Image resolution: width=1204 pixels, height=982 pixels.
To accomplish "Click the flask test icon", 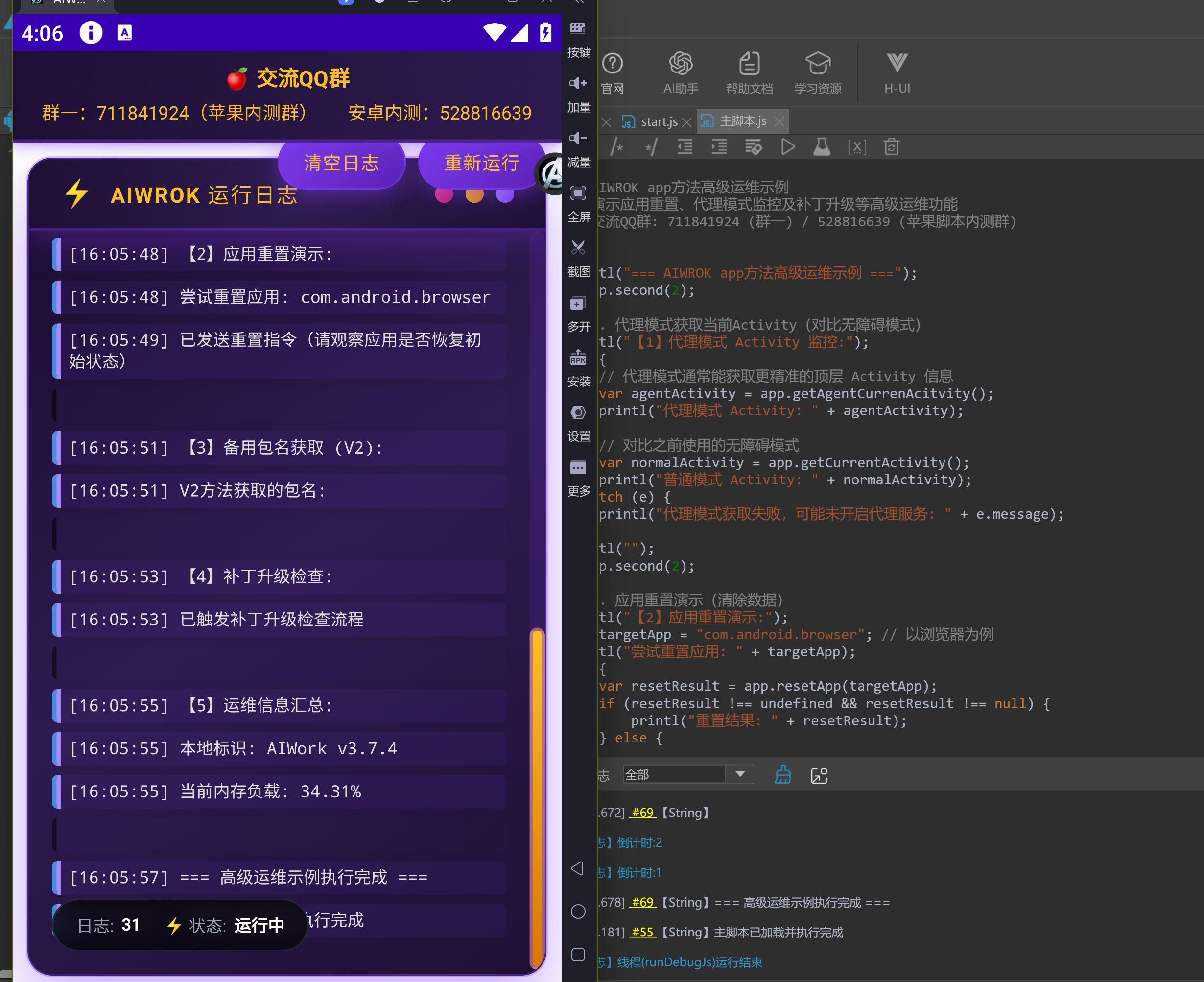I will click(822, 147).
